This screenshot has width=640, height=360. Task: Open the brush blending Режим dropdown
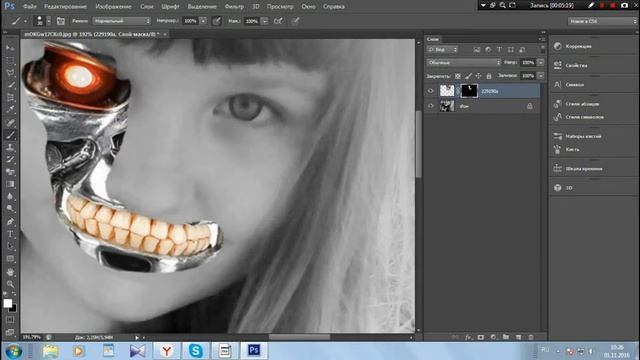pyautogui.click(x=122, y=21)
